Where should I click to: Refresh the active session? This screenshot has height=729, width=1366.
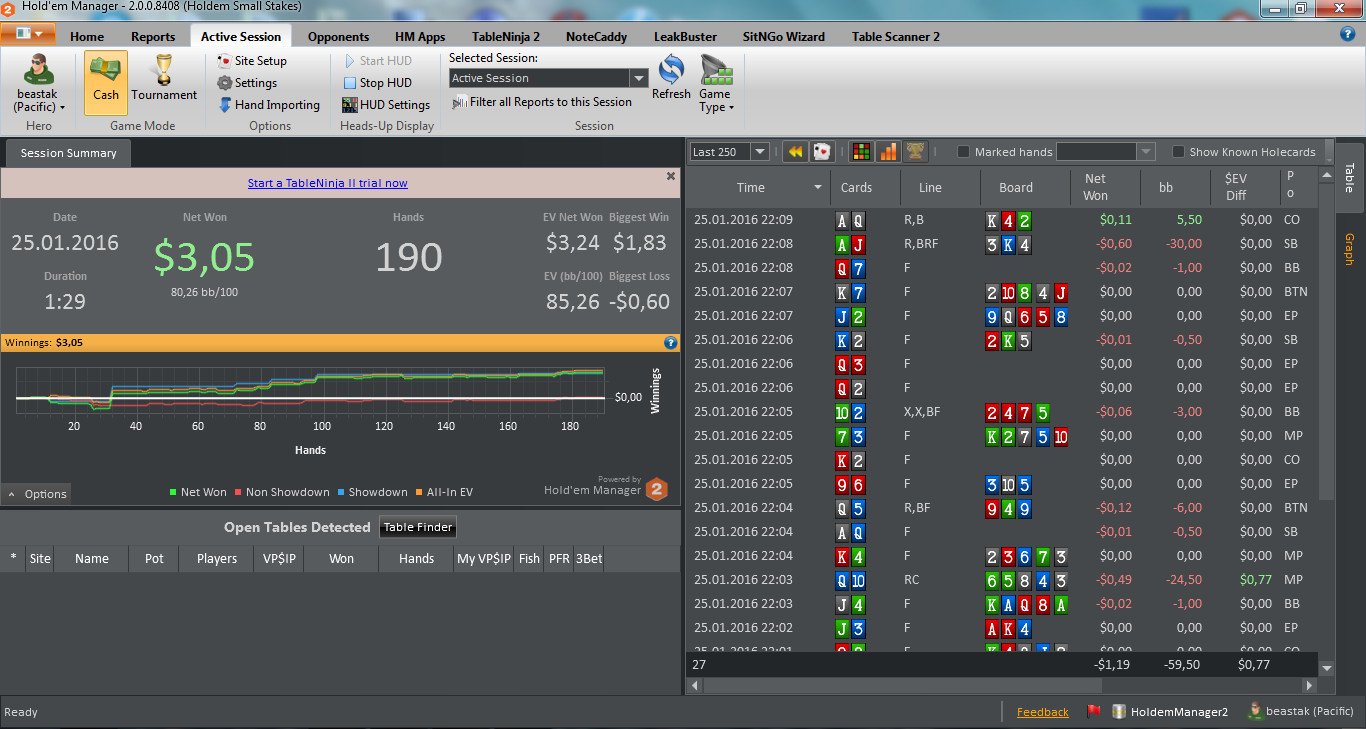pyautogui.click(x=671, y=77)
